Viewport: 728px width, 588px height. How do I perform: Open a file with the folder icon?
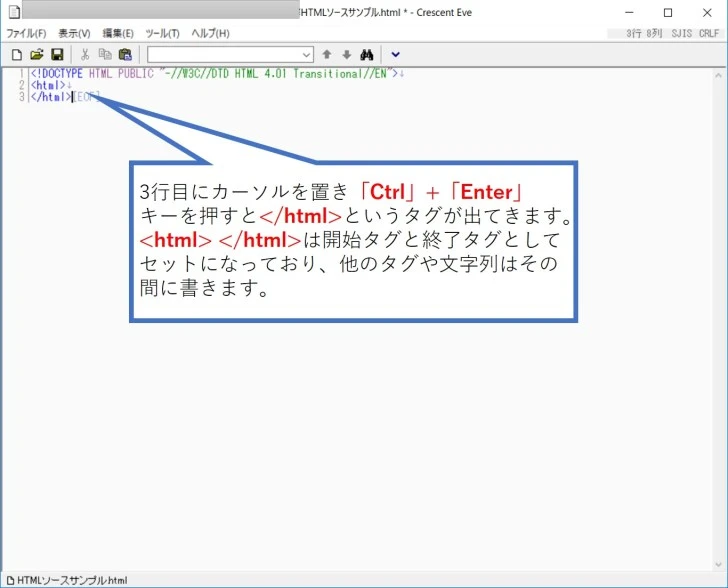(37, 55)
